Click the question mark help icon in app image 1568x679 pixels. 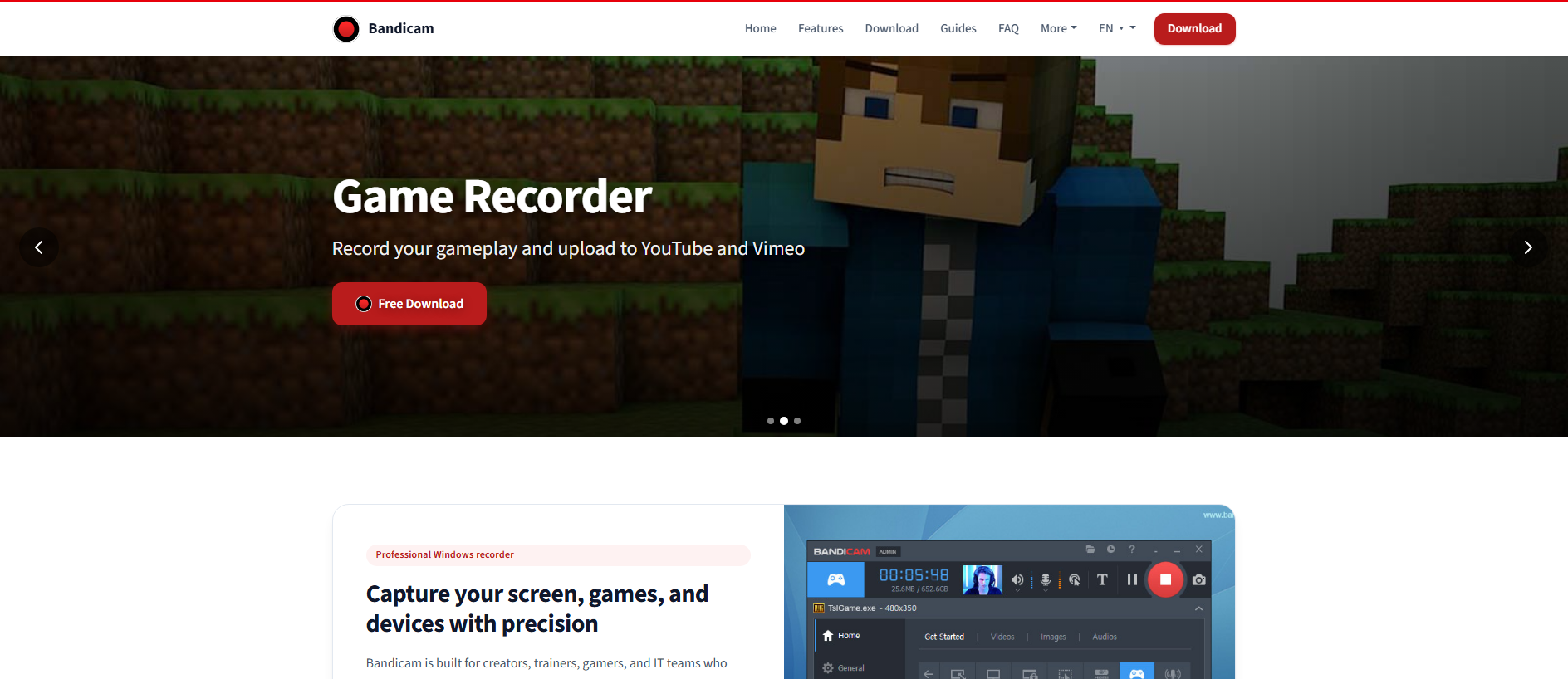pos(1131,550)
